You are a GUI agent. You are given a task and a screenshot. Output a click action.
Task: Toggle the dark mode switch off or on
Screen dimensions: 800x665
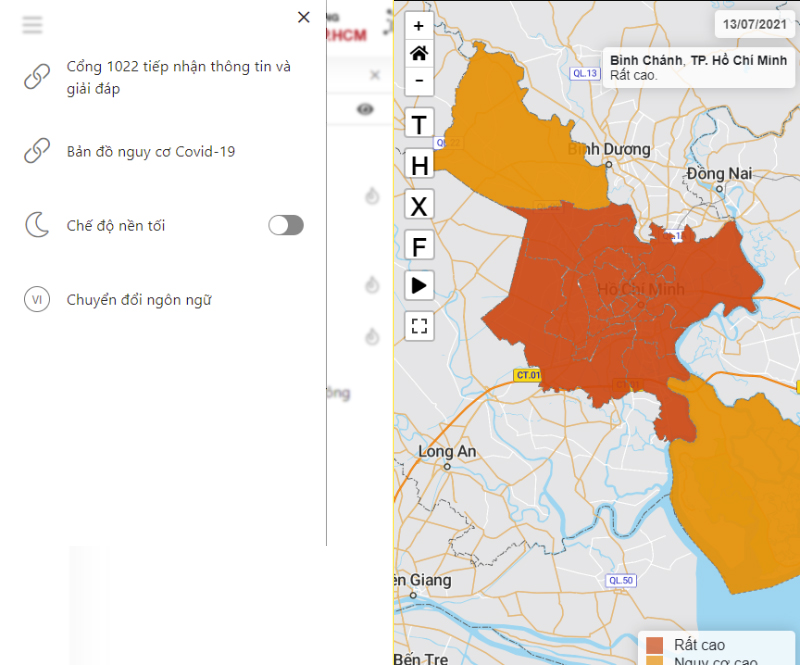click(x=286, y=225)
